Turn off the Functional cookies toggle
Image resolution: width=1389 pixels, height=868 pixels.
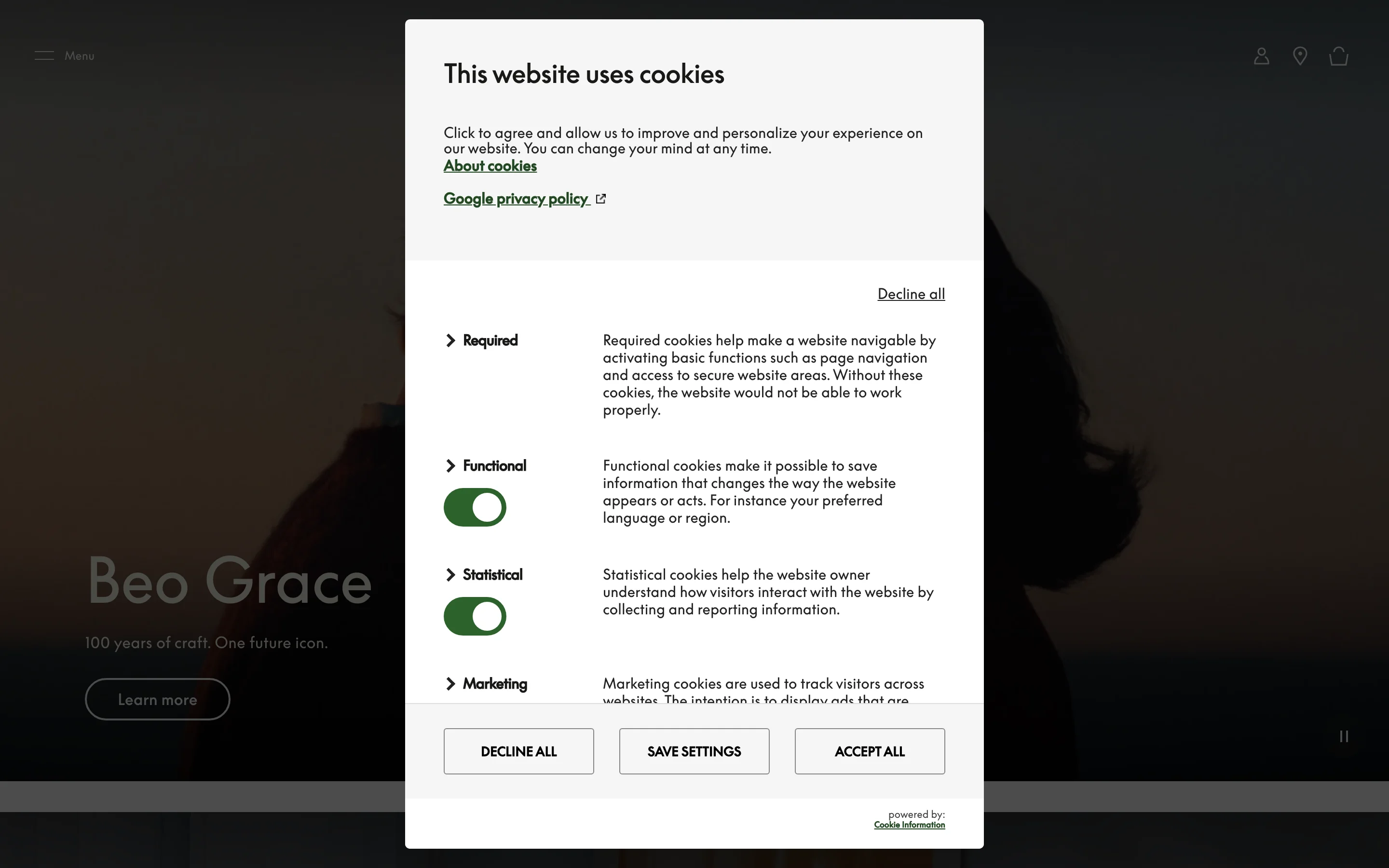(x=475, y=507)
